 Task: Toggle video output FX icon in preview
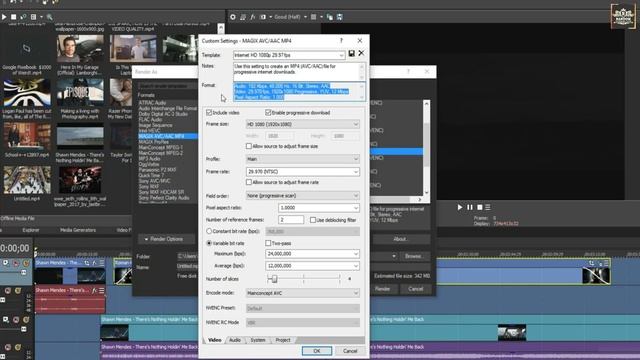(253, 17)
